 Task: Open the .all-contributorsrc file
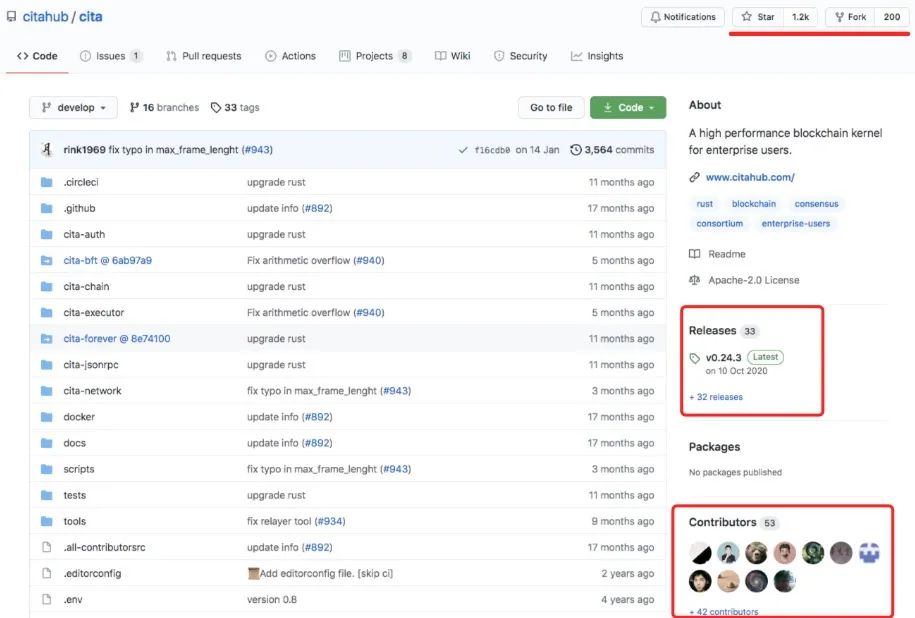pyautogui.click(x=104, y=547)
